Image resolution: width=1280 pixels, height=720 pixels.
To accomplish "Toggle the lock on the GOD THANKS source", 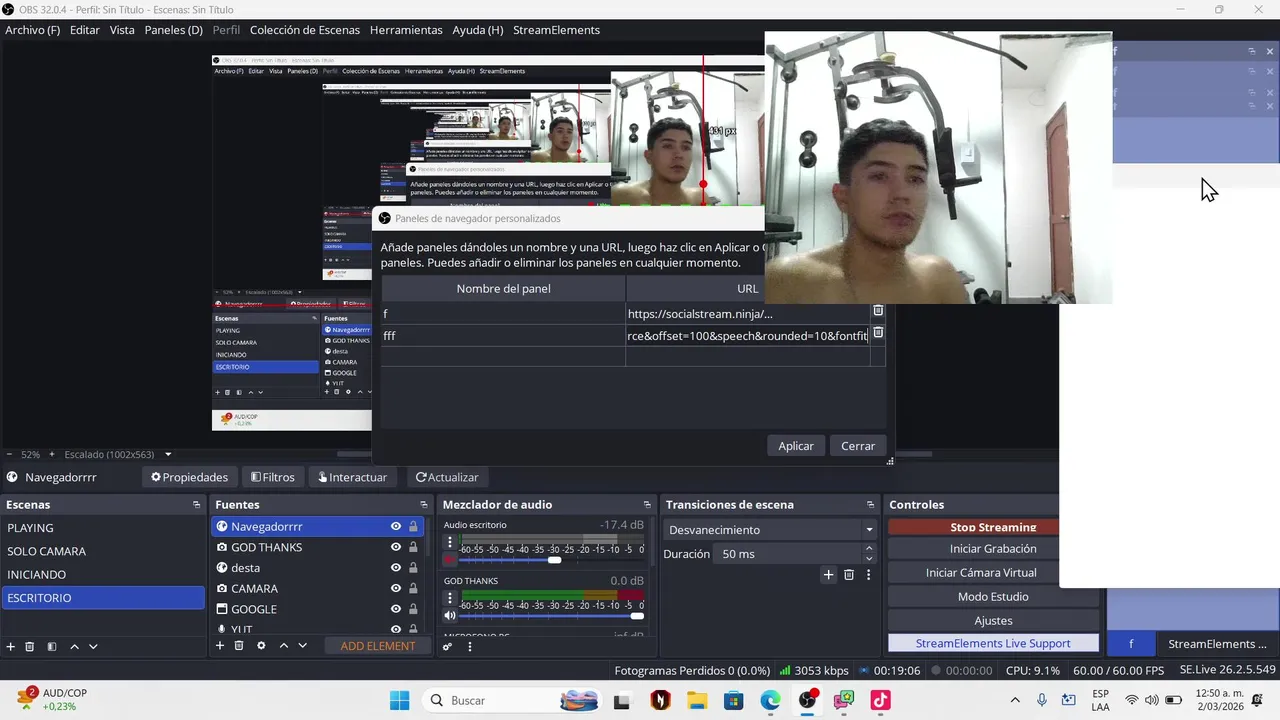I will [x=413, y=547].
